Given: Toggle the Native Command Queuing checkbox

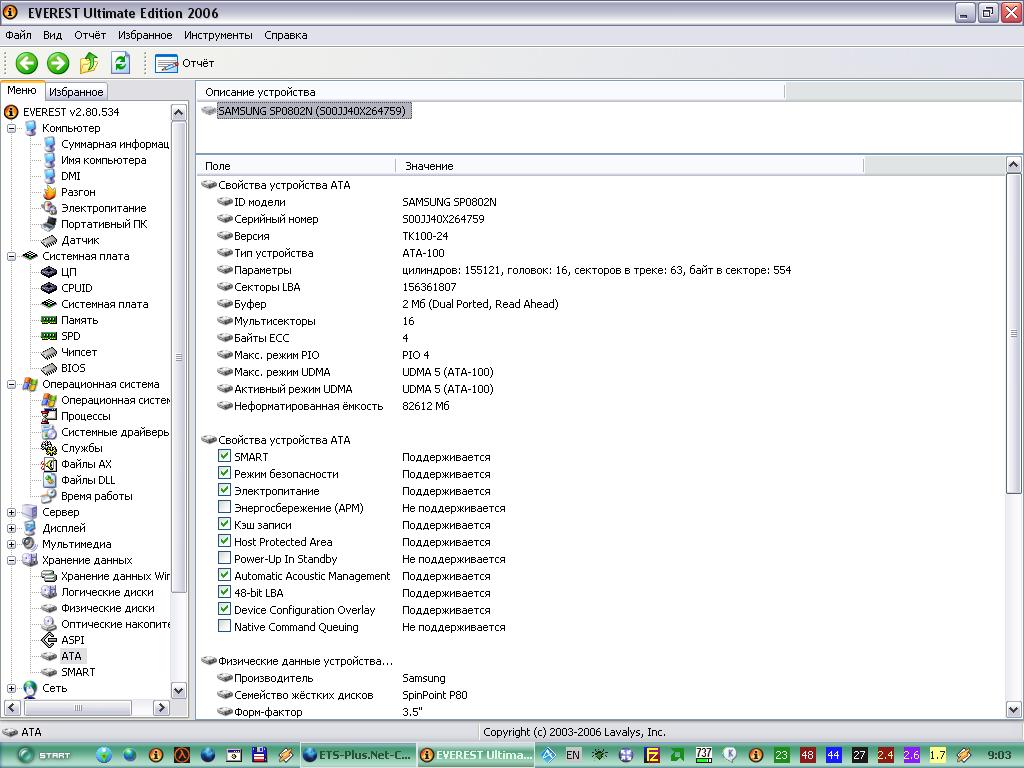Looking at the screenshot, I should 225,627.
